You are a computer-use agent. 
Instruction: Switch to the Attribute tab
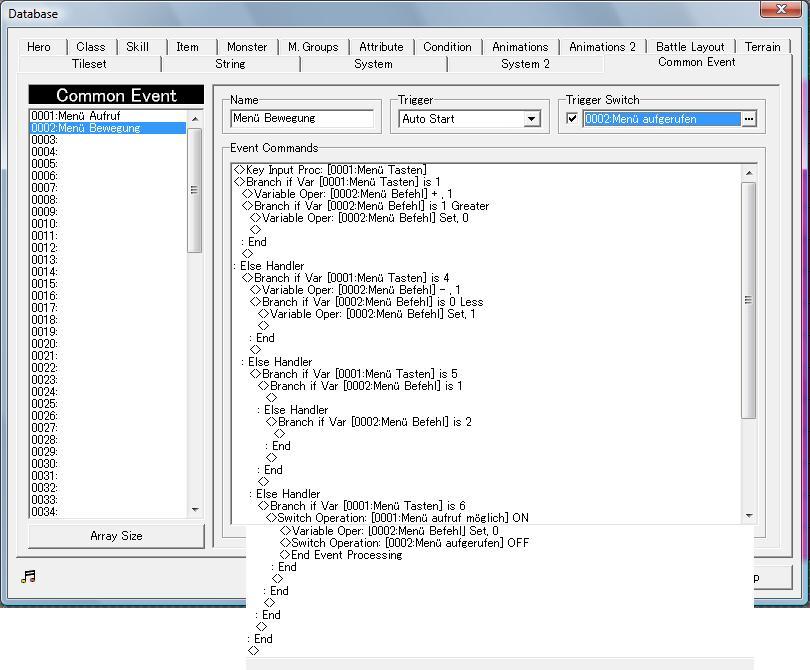(381, 47)
